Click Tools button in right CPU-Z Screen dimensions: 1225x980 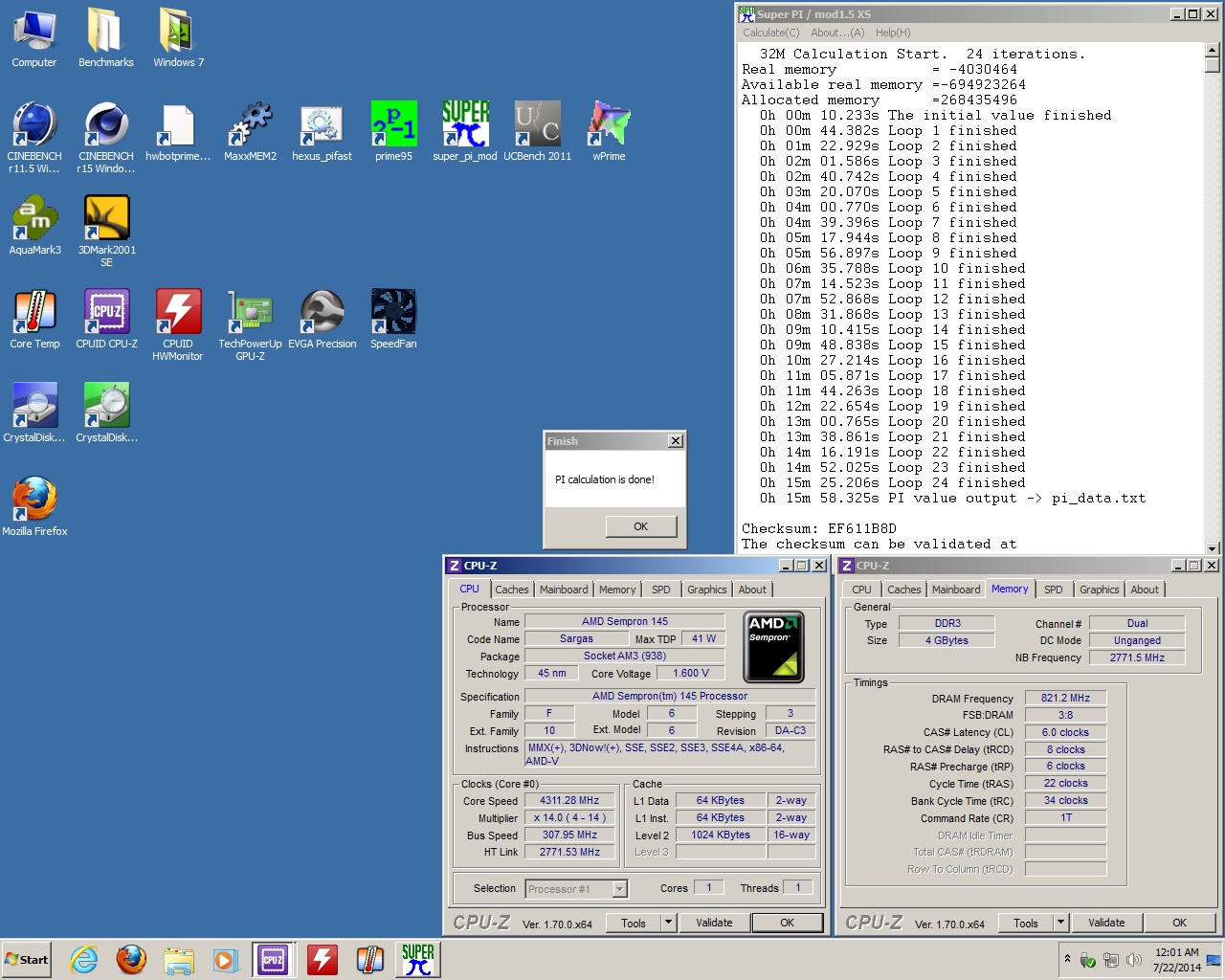[1026, 924]
